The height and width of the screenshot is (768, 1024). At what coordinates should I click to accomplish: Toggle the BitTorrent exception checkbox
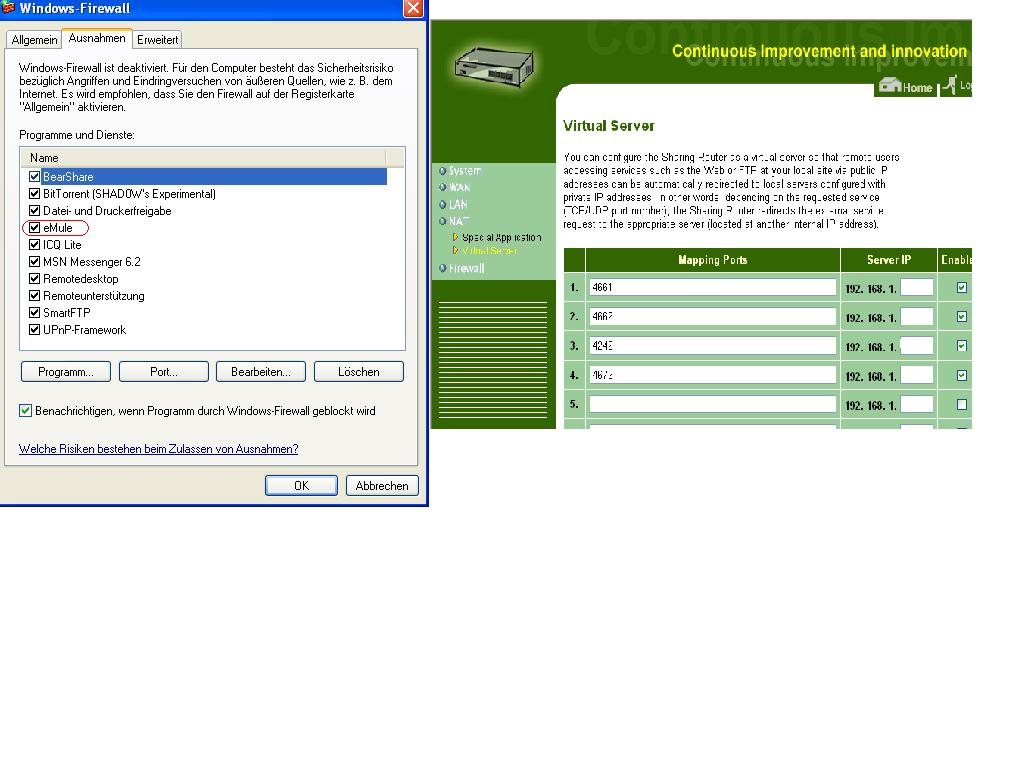35,193
